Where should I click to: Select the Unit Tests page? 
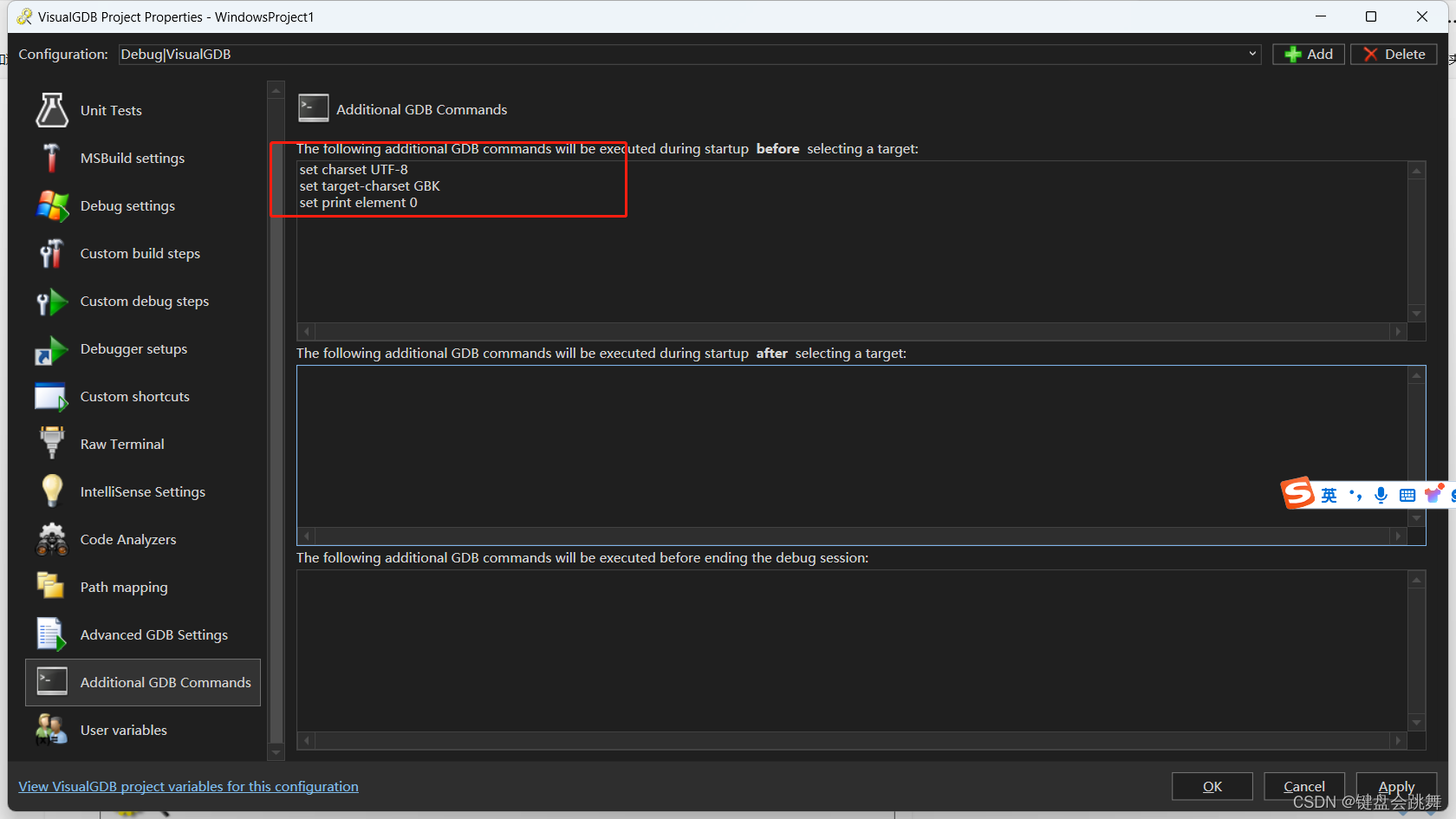[x=143, y=110]
